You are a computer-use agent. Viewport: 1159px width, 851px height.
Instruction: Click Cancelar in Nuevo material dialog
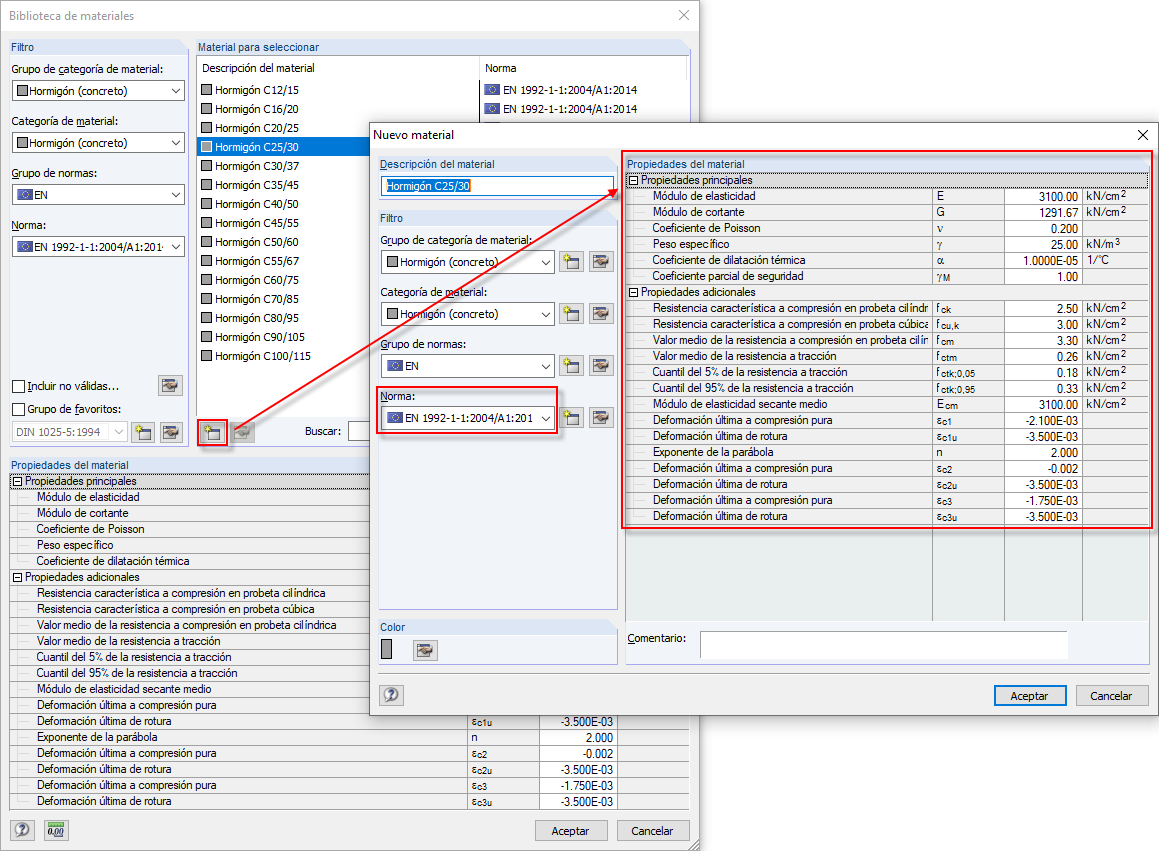[x=1111, y=696]
